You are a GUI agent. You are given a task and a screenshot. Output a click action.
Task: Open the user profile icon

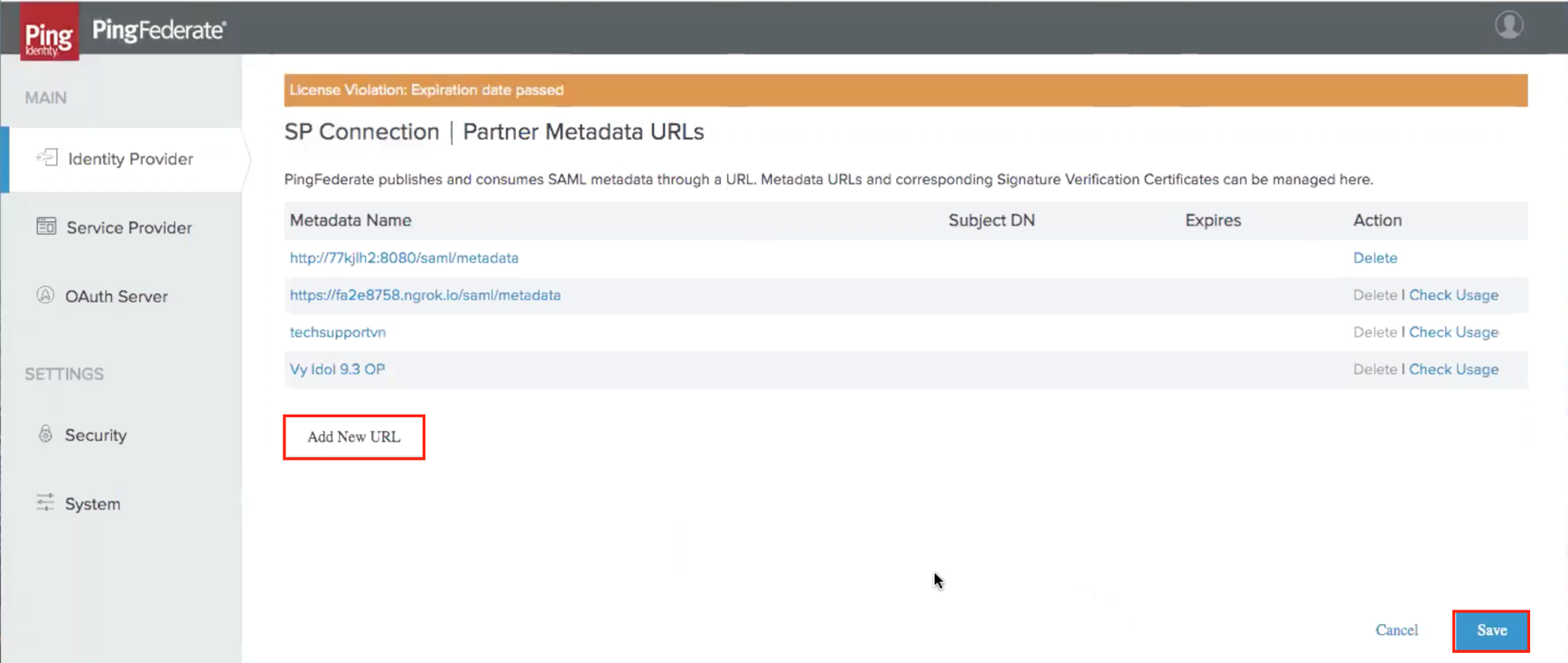click(1508, 25)
